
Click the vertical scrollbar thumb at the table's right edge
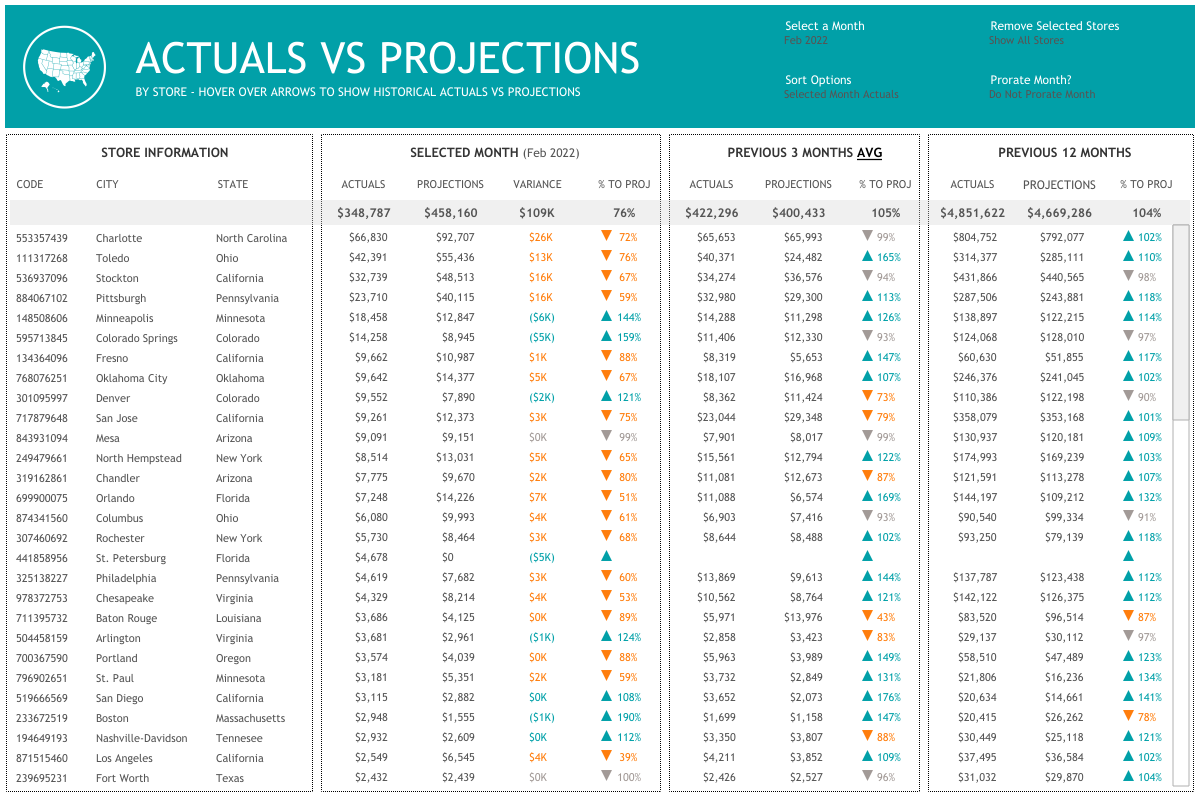1181,322
